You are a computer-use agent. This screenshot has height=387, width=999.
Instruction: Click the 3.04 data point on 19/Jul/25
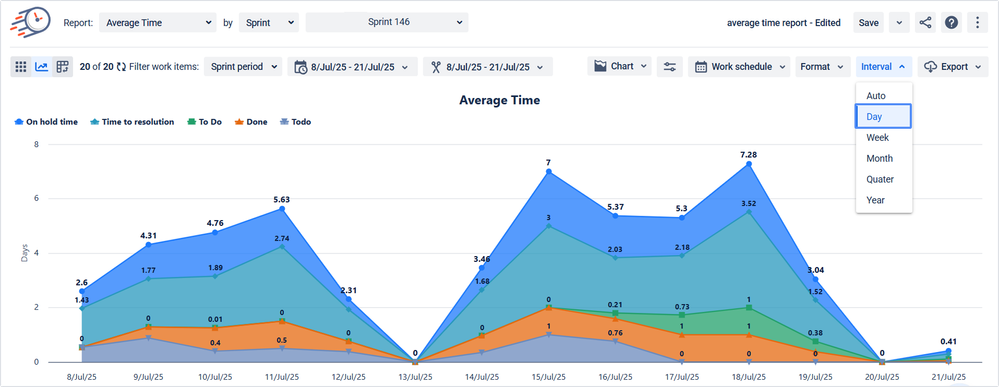point(816,279)
